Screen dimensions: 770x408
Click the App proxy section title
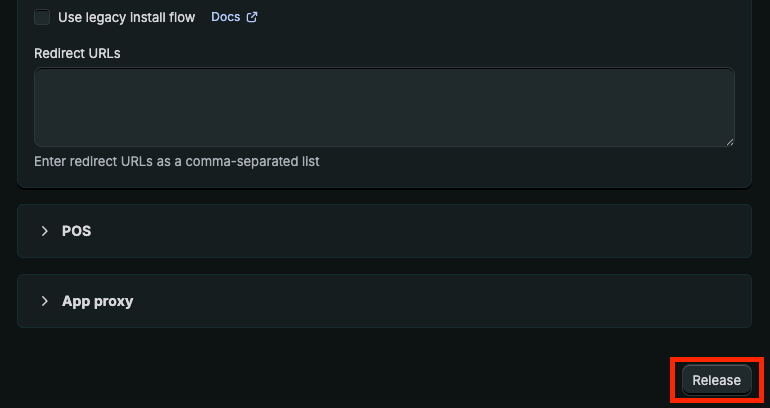pyautogui.click(x=97, y=301)
